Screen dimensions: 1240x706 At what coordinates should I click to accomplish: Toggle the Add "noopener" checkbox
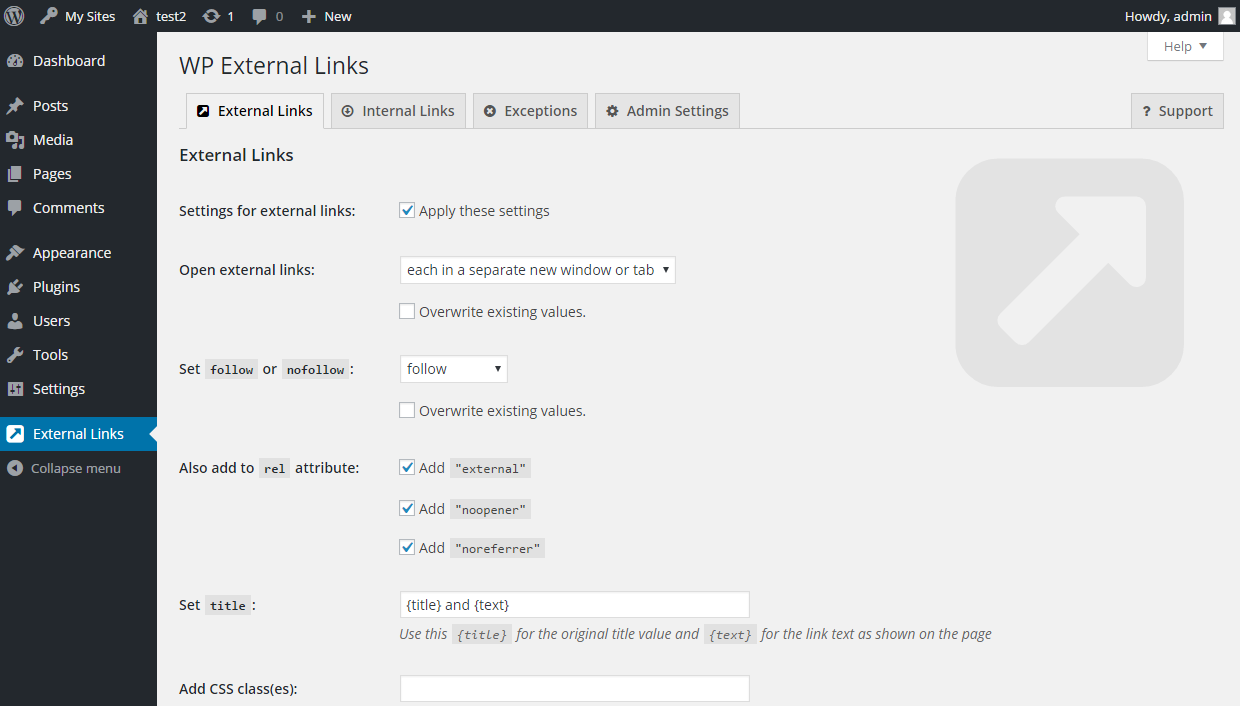[x=407, y=508]
